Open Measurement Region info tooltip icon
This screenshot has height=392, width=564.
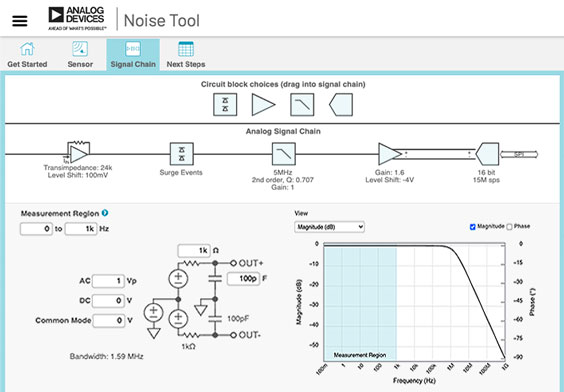(x=105, y=213)
